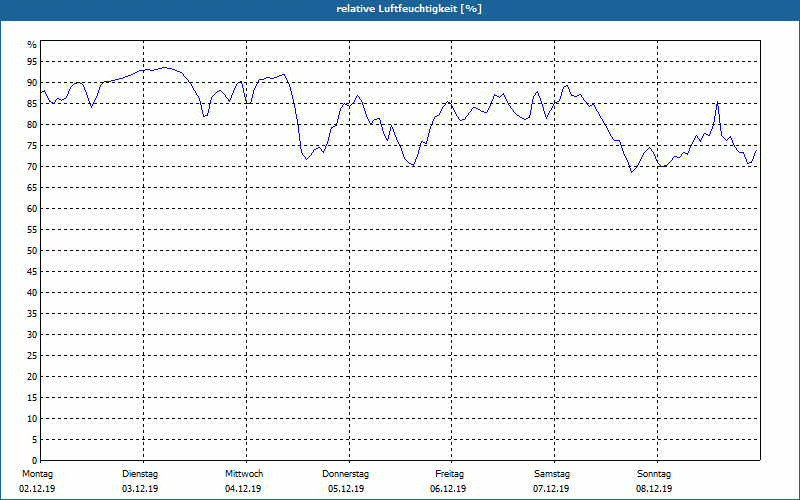Click the '%' unit label on y-axis
The width and height of the screenshot is (800, 500).
pos(32,45)
